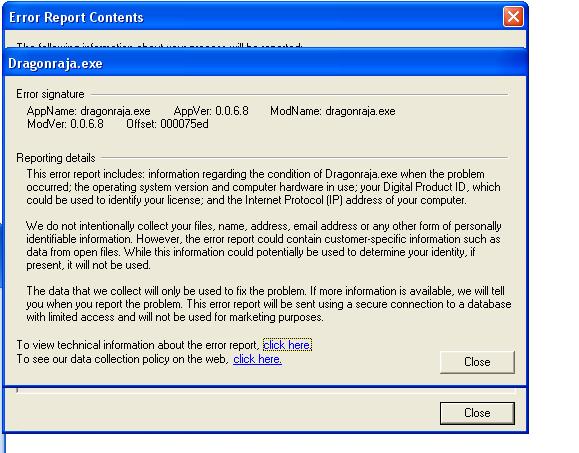Click 'AppVer: 0.0.6.8' value
This screenshot has width=579, height=453.
pyautogui.click(x=211, y=111)
